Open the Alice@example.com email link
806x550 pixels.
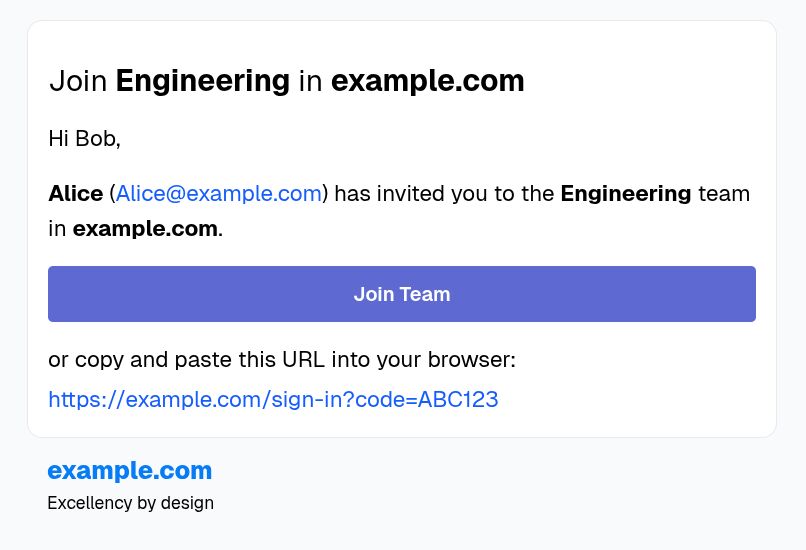[219, 193]
